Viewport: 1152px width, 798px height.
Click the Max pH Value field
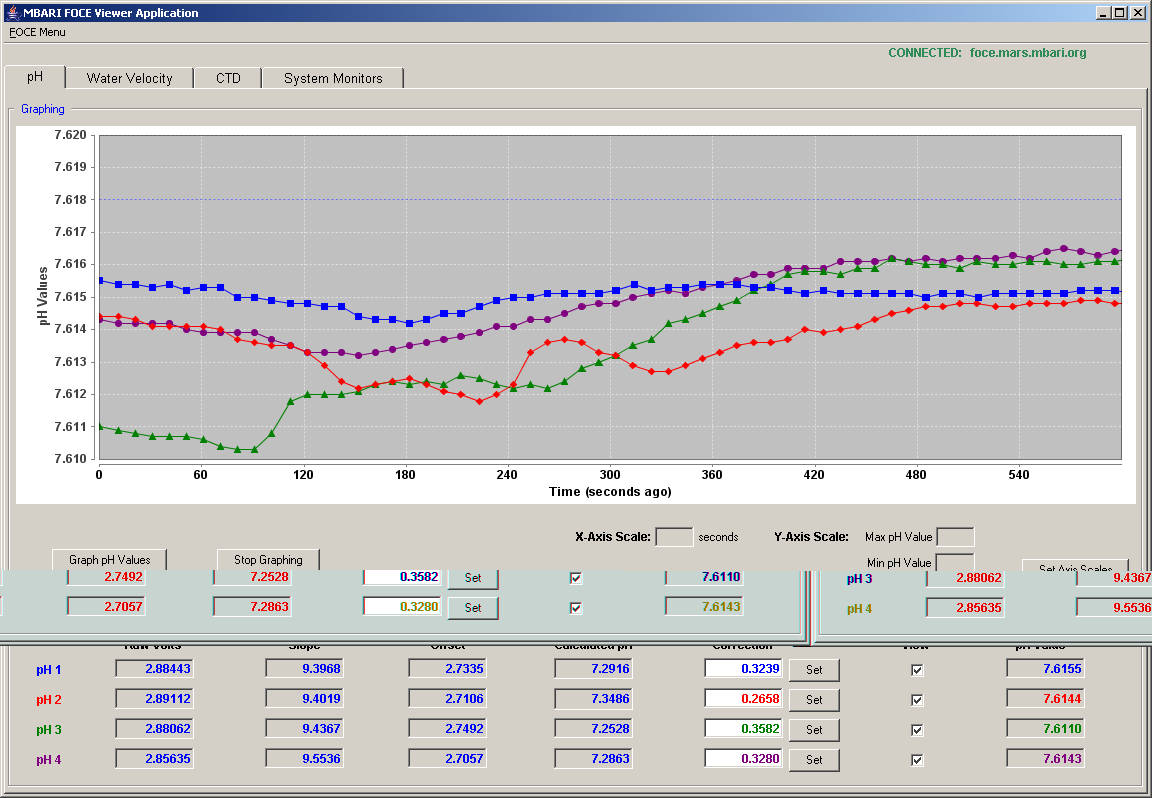pos(955,536)
